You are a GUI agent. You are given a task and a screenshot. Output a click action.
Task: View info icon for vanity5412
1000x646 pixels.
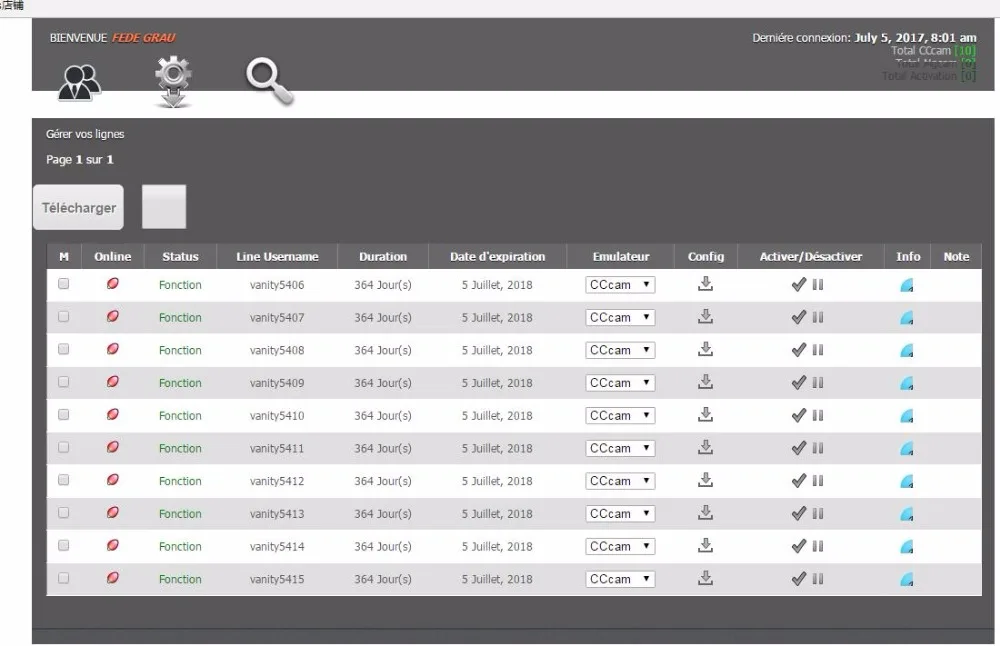(906, 481)
